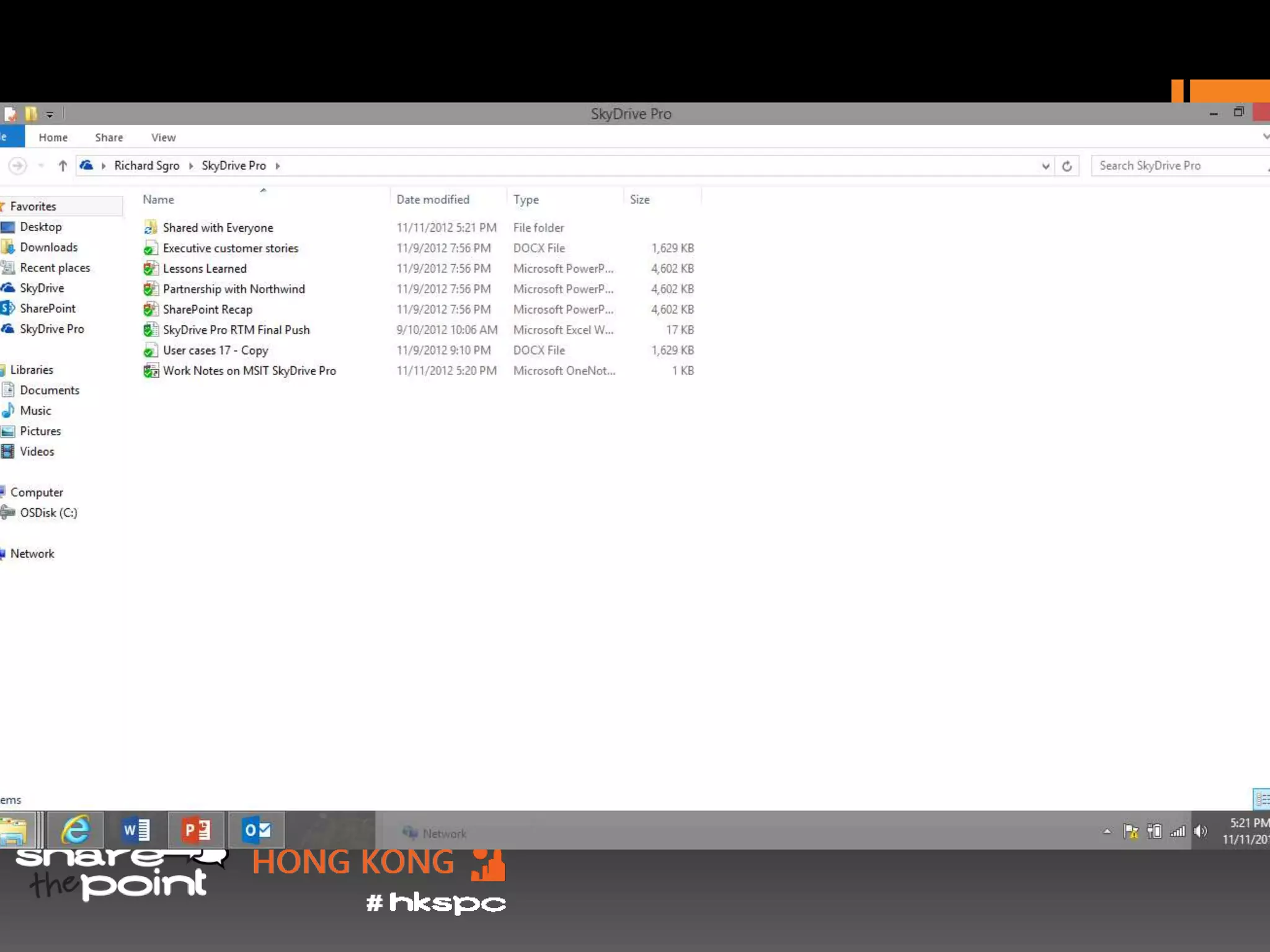Open Internet Explorer from the taskbar
The width and height of the screenshot is (1270, 952).
75,830
